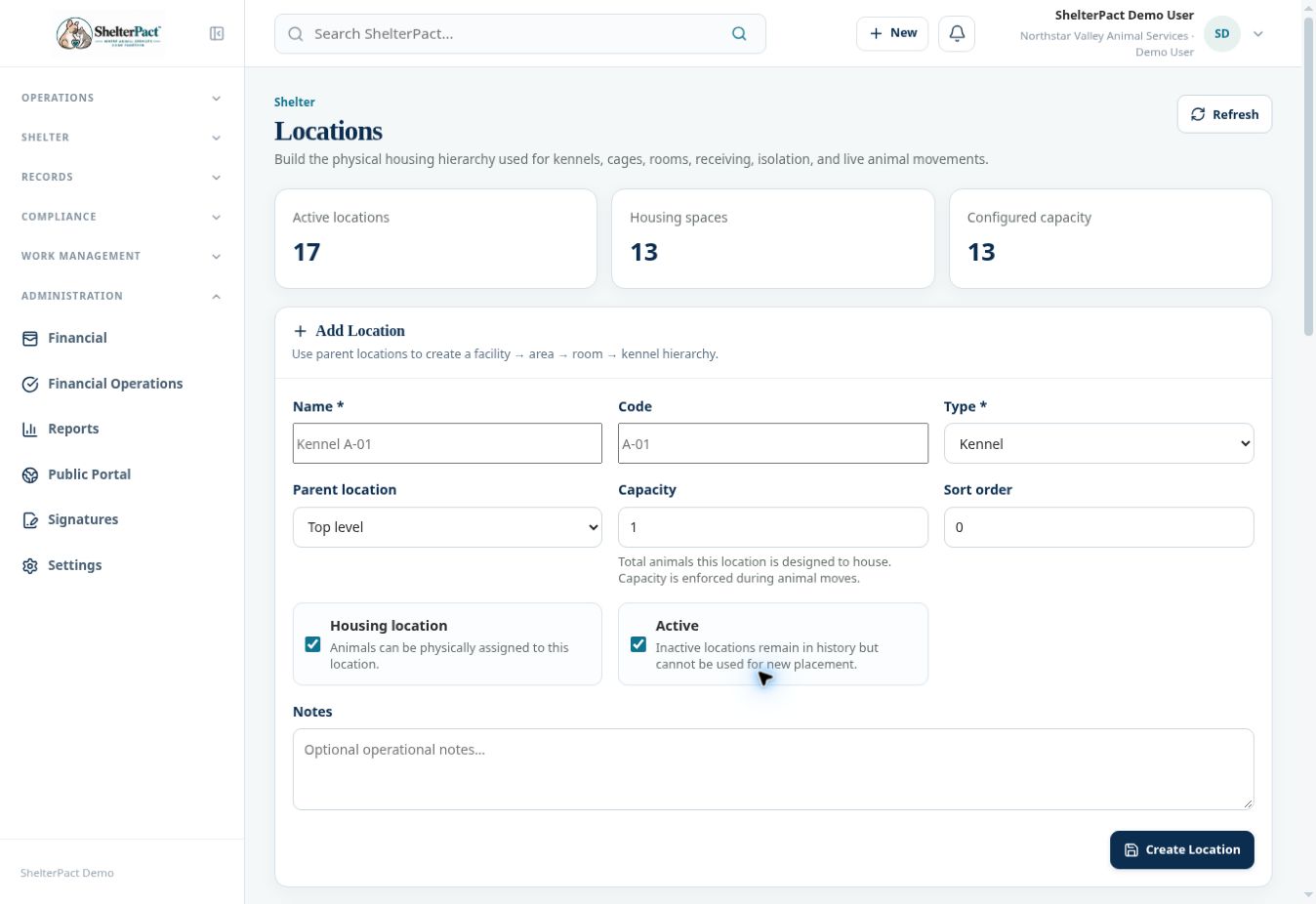Click the Housing spaces card

point(773,238)
